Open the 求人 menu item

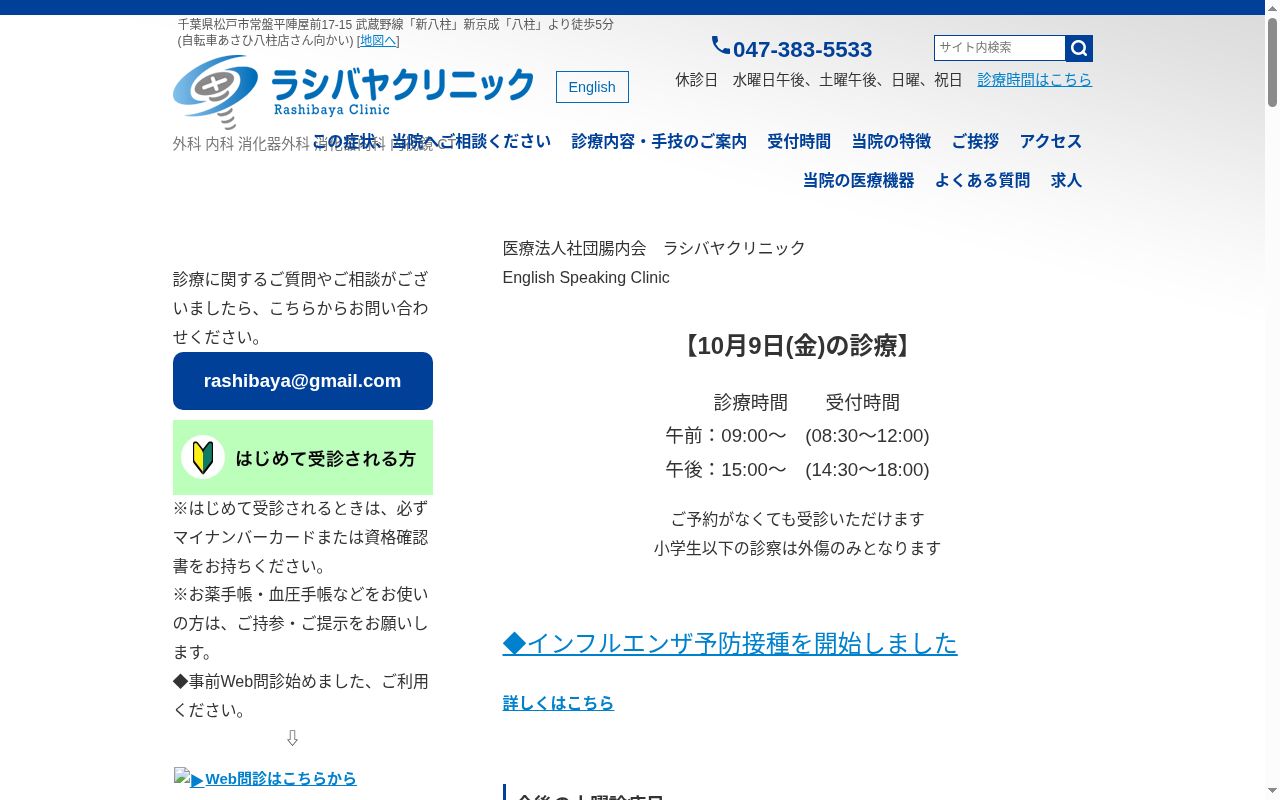coord(1066,181)
